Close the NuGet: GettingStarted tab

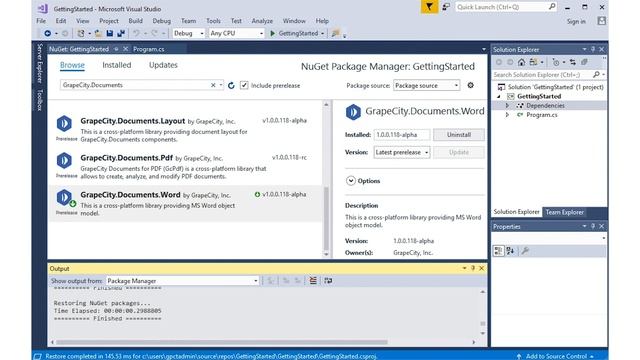[125, 49]
